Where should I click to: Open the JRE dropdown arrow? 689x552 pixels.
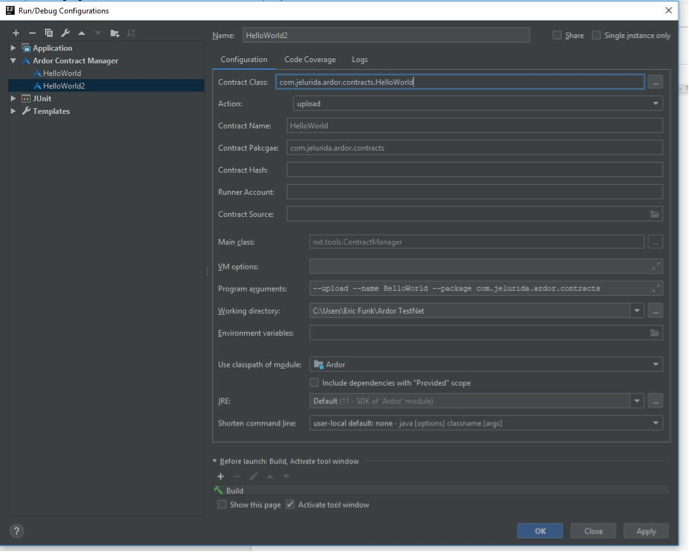pyautogui.click(x=637, y=401)
